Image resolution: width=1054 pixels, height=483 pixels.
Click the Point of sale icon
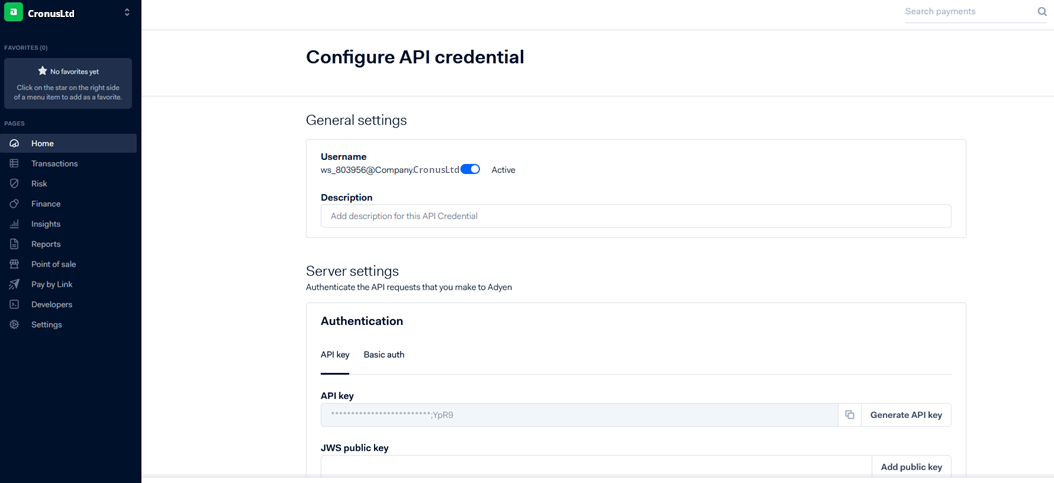pos(14,264)
